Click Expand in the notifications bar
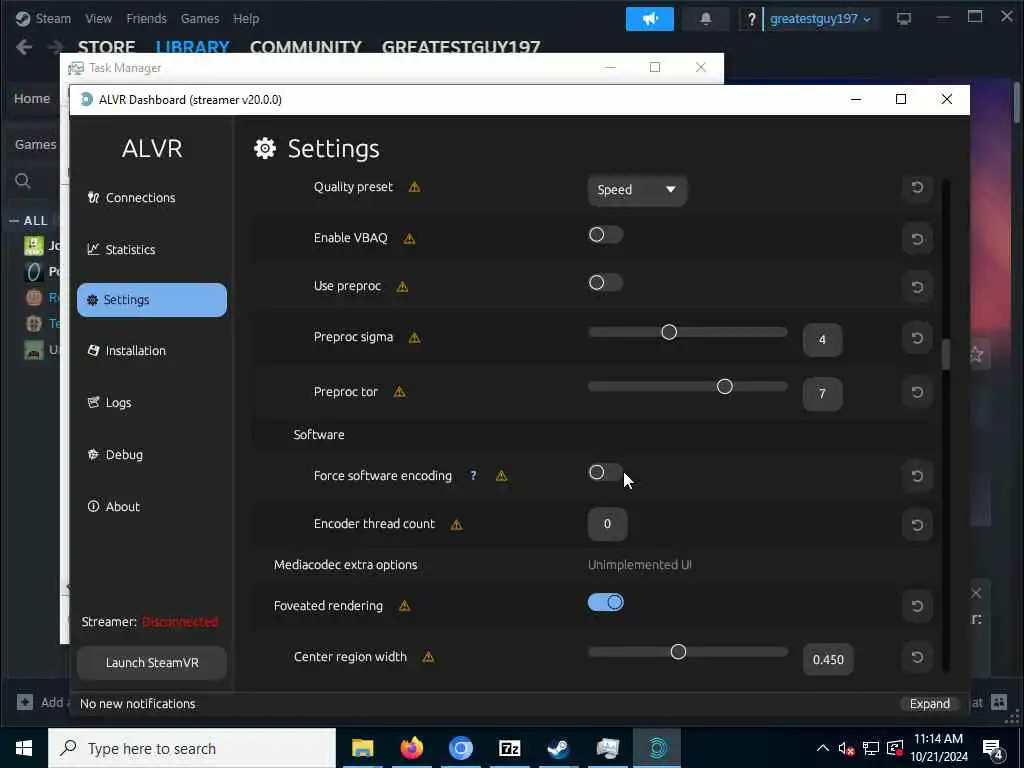 coord(929,703)
